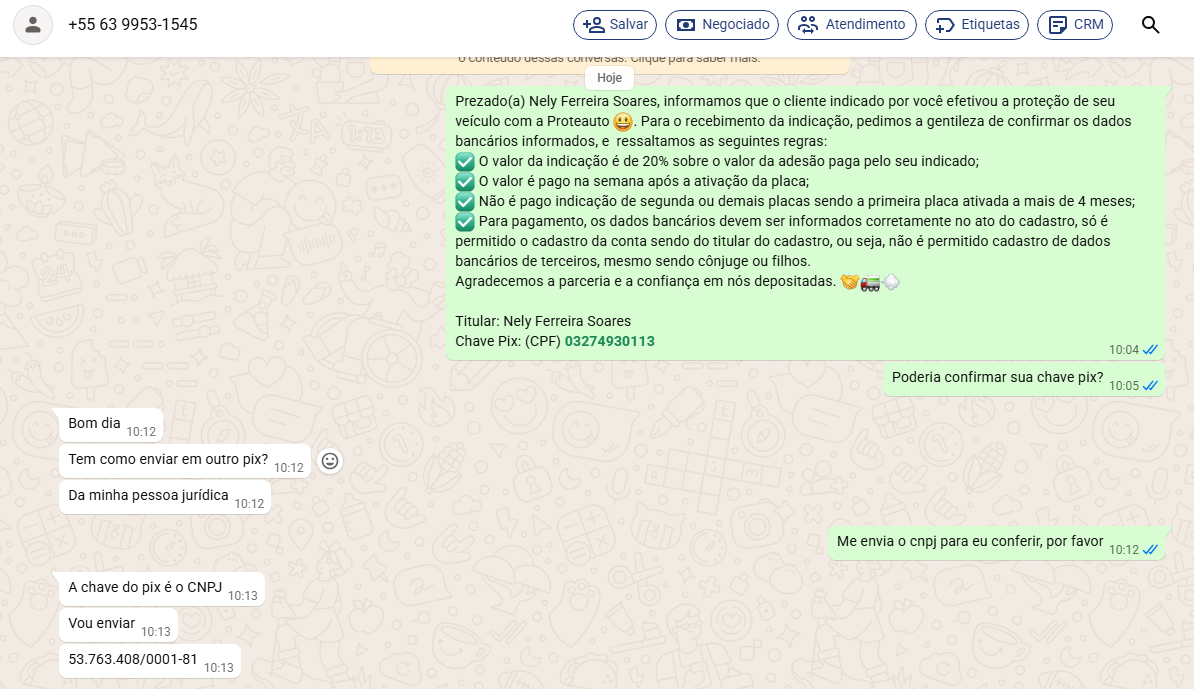
Task: Click the encryption notice banner
Action: (x=609, y=60)
